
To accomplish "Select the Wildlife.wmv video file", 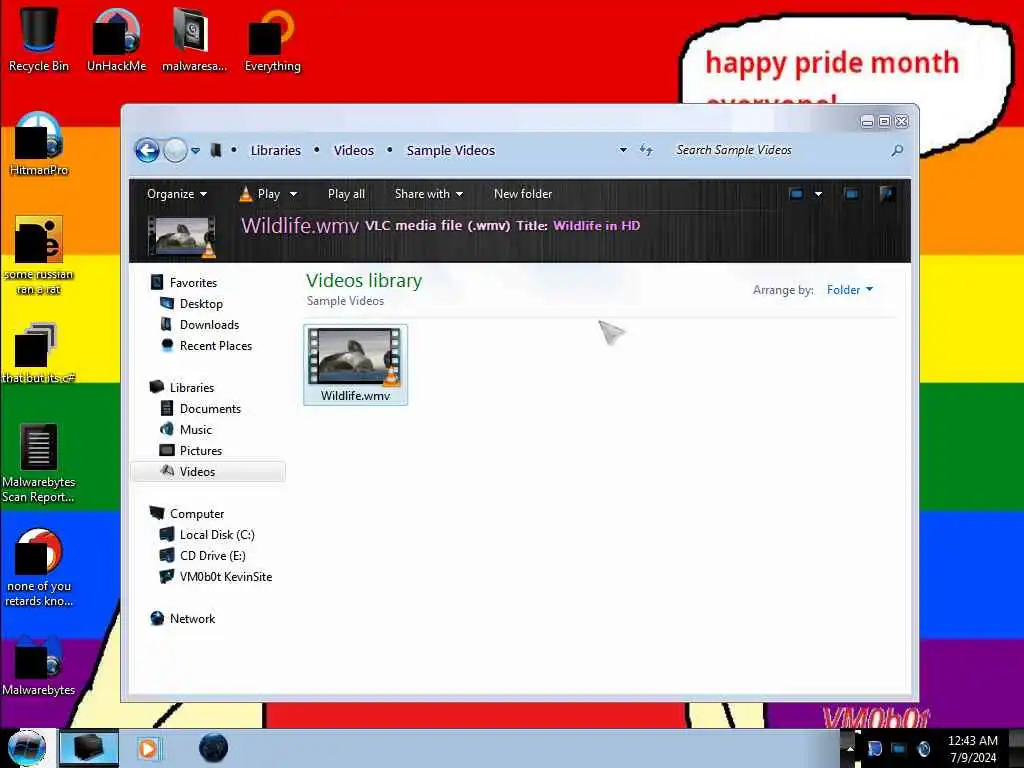I will 355,365.
